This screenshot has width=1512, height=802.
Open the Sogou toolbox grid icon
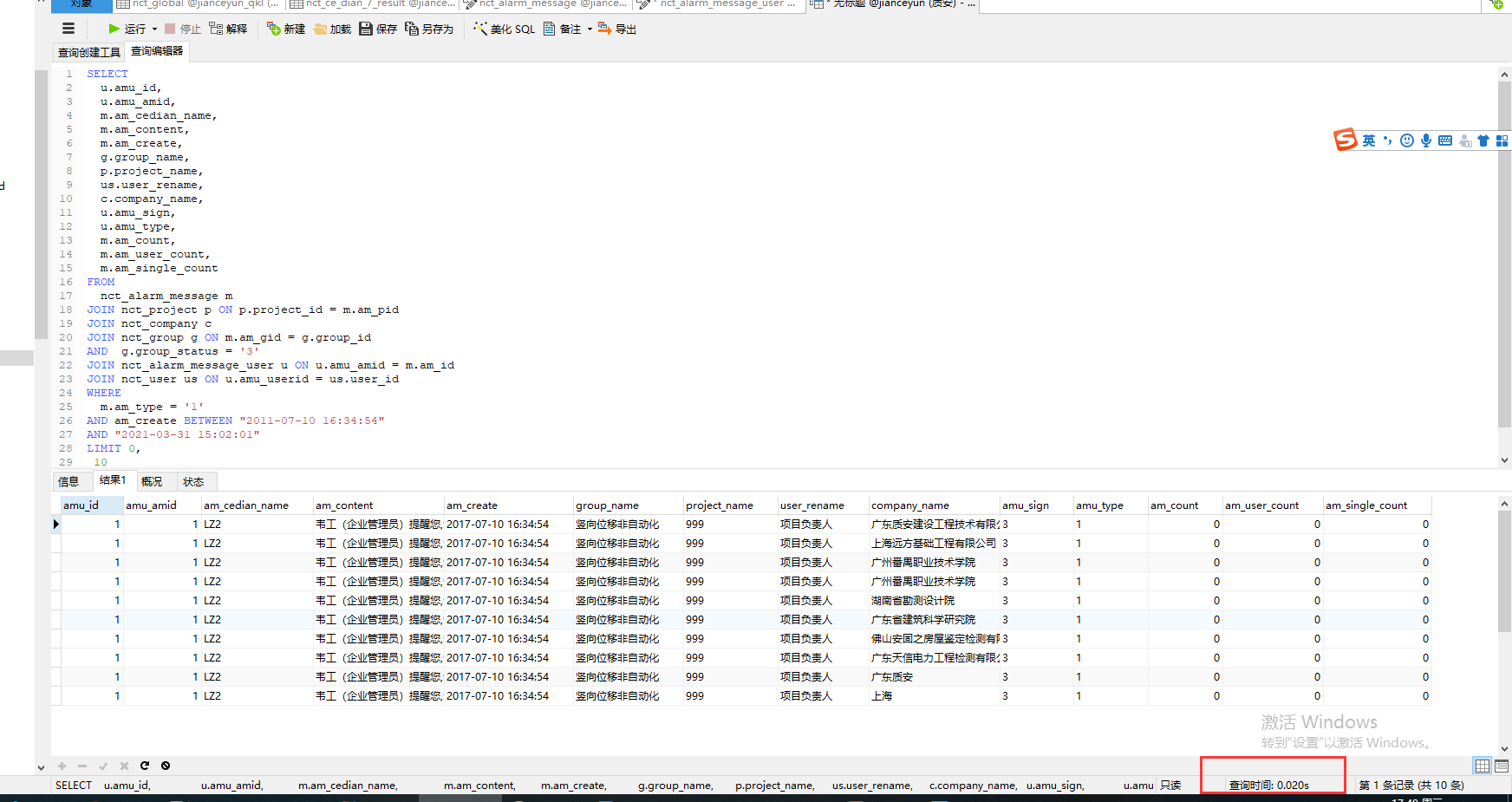(1502, 140)
